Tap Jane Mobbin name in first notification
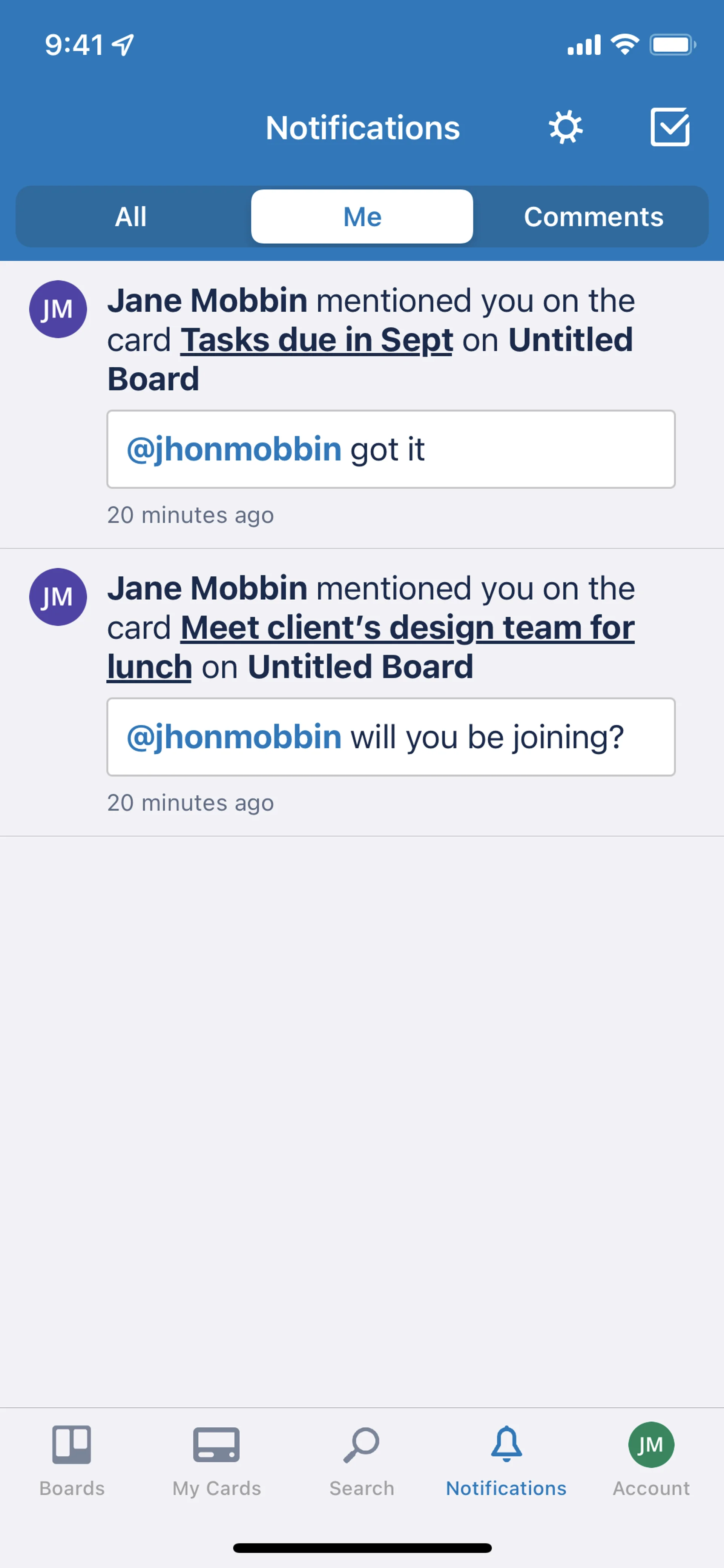 pos(207,301)
